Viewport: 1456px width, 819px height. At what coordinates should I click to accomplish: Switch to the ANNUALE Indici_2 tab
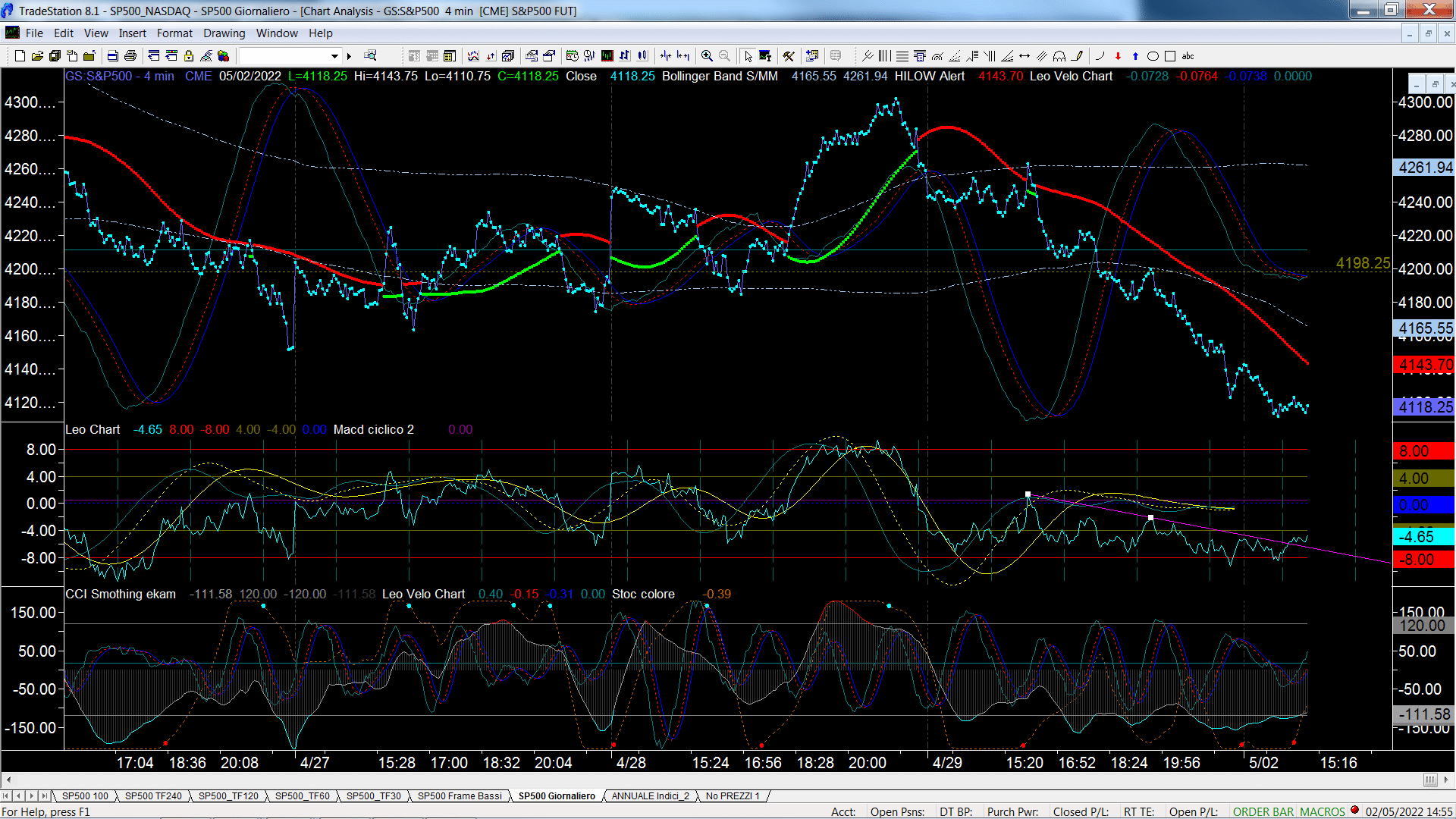tap(651, 796)
